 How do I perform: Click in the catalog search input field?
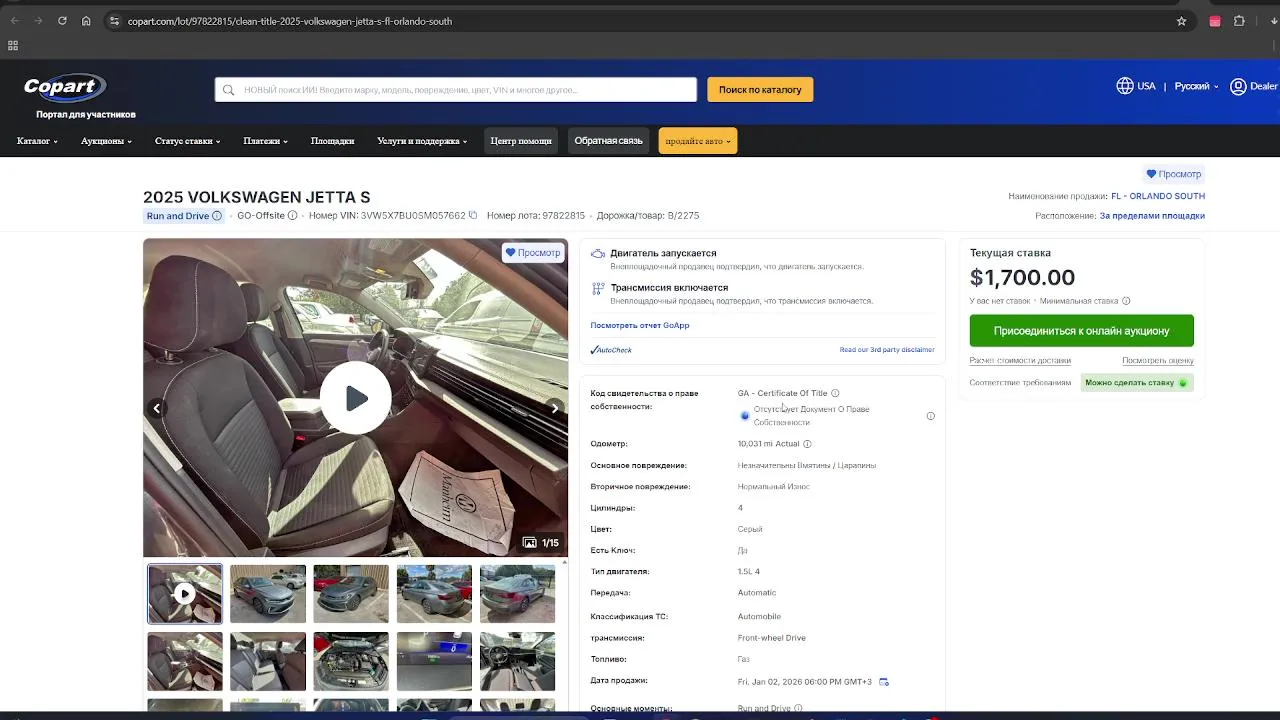456,90
